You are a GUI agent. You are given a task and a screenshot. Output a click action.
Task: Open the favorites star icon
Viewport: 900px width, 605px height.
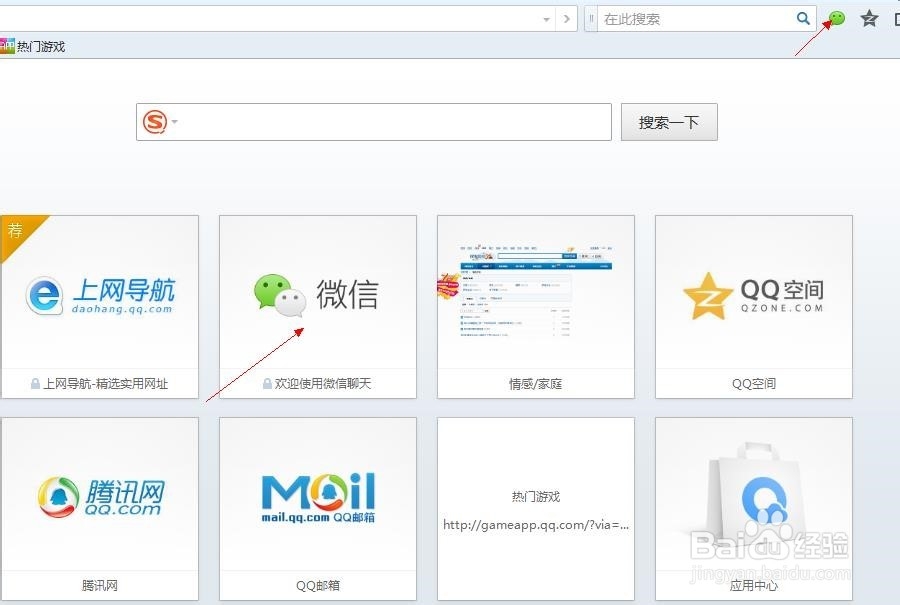pyautogui.click(x=870, y=18)
